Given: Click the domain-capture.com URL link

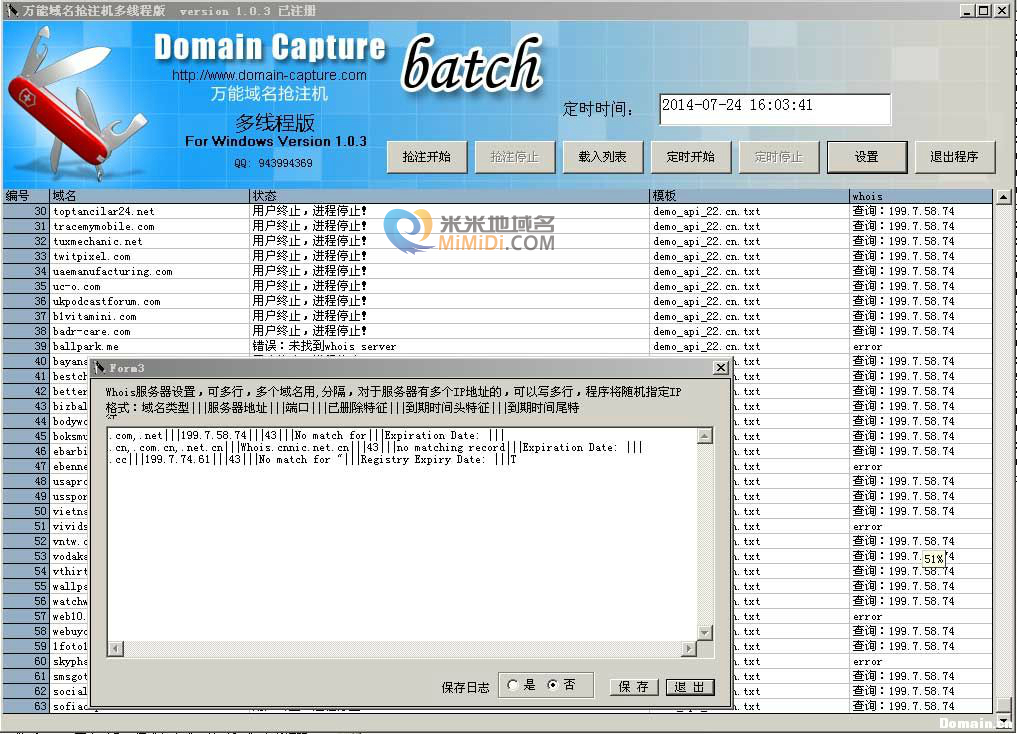Looking at the screenshot, I should tap(269, 75).
